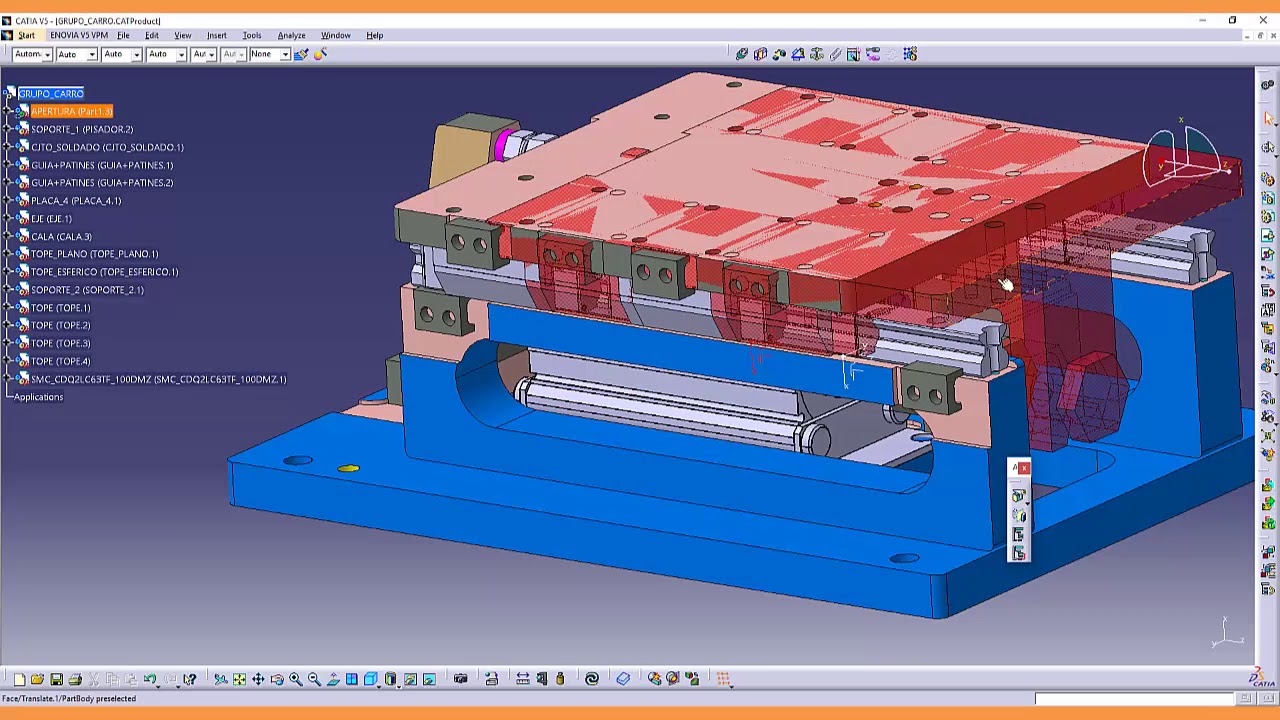Toggle Swap Visible Space icon
The image size is (1280, 720).
click(x=428, y=679)
